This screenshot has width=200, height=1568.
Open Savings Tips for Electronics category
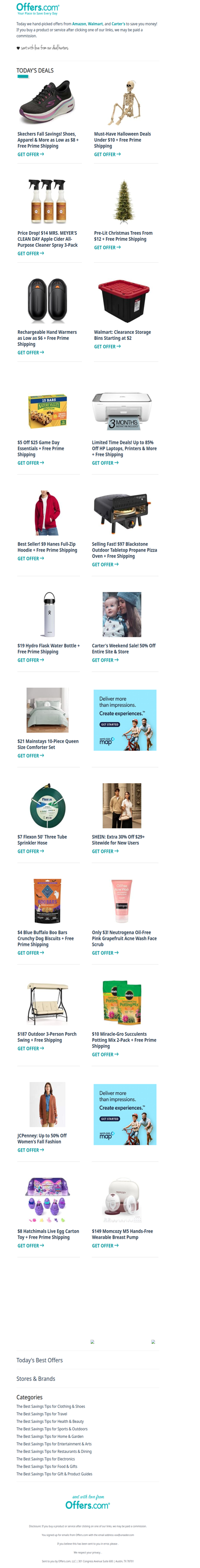(45, 1459)
